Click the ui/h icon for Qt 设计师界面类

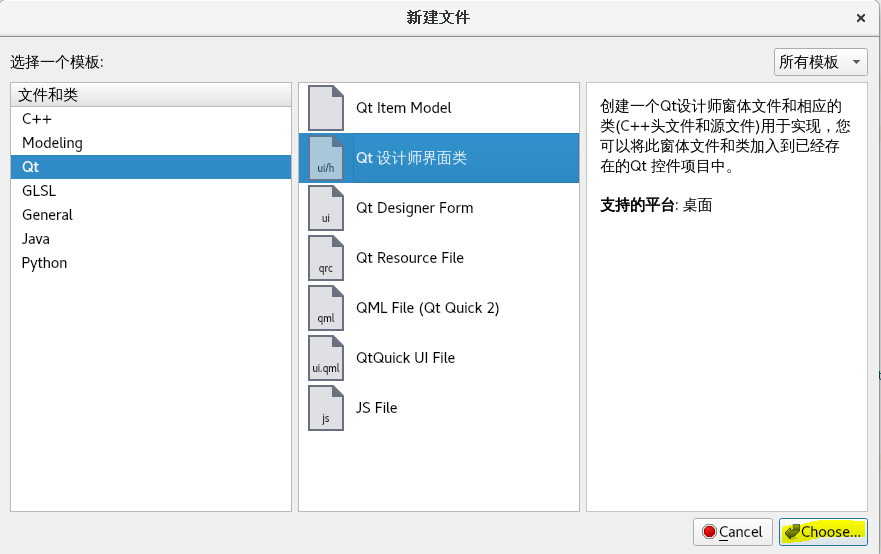pos(326,158)
